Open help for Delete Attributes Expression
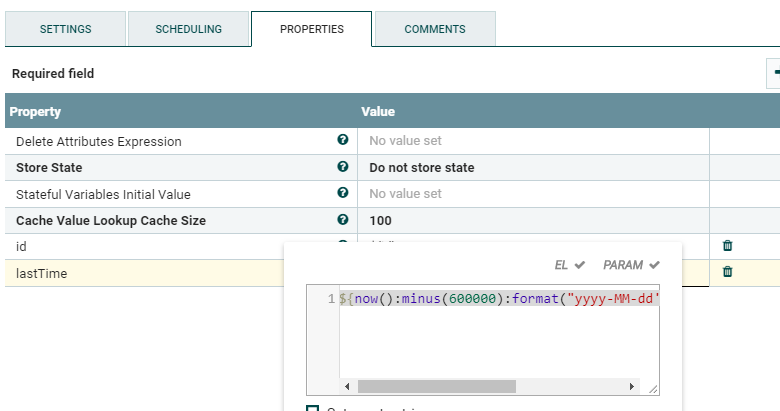Image resolution: width=780 pixels, height=411 pixels. [342, 140]
